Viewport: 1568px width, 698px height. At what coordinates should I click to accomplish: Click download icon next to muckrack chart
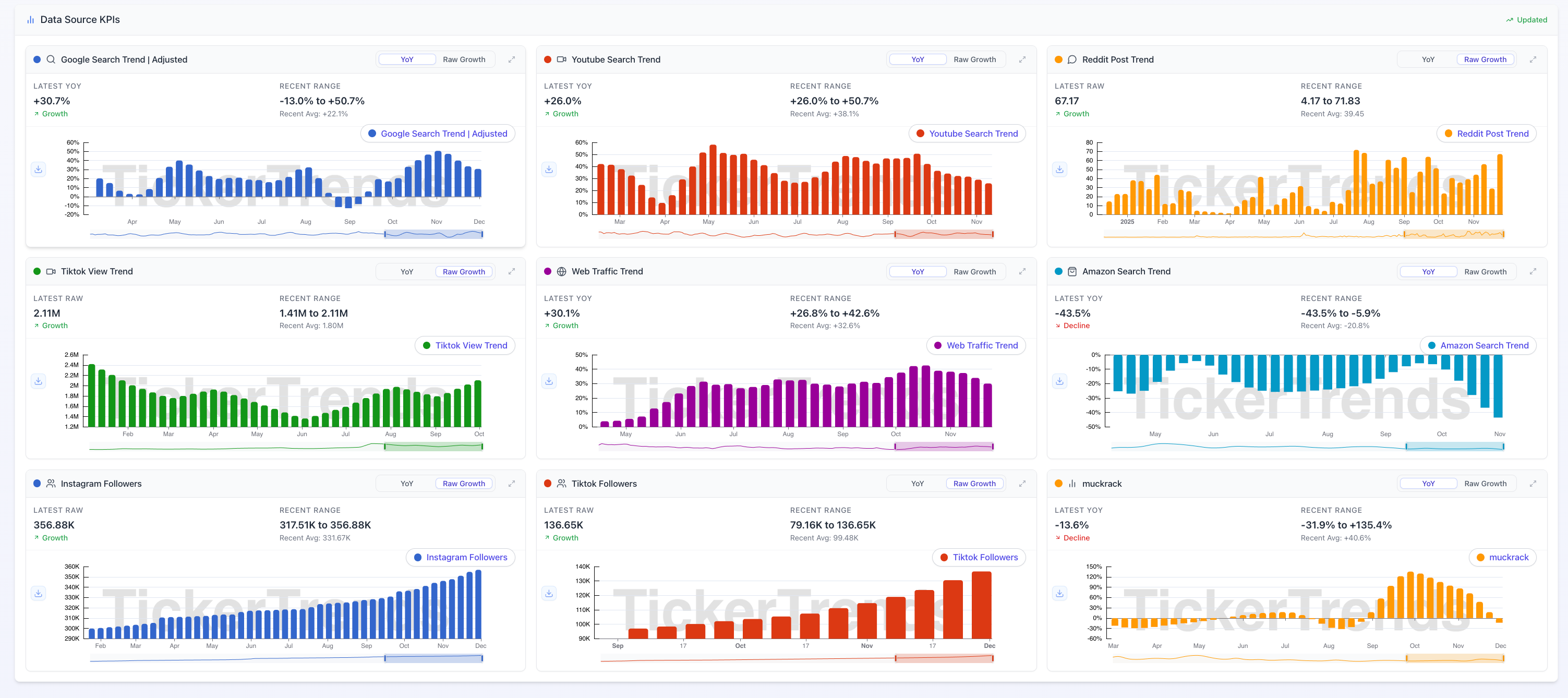click(x=1060, y=593)
